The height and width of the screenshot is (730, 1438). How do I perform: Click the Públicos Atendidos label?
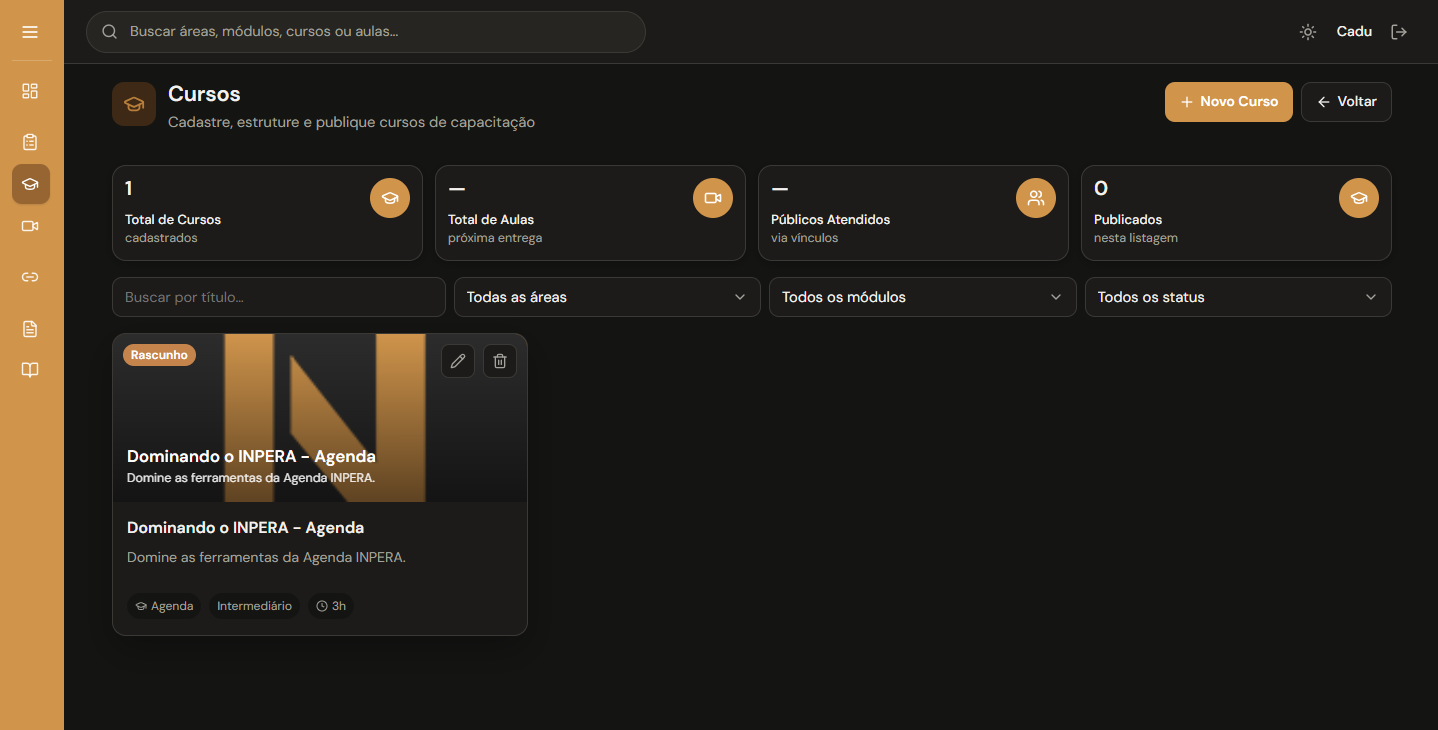click(x=830, y=220)
